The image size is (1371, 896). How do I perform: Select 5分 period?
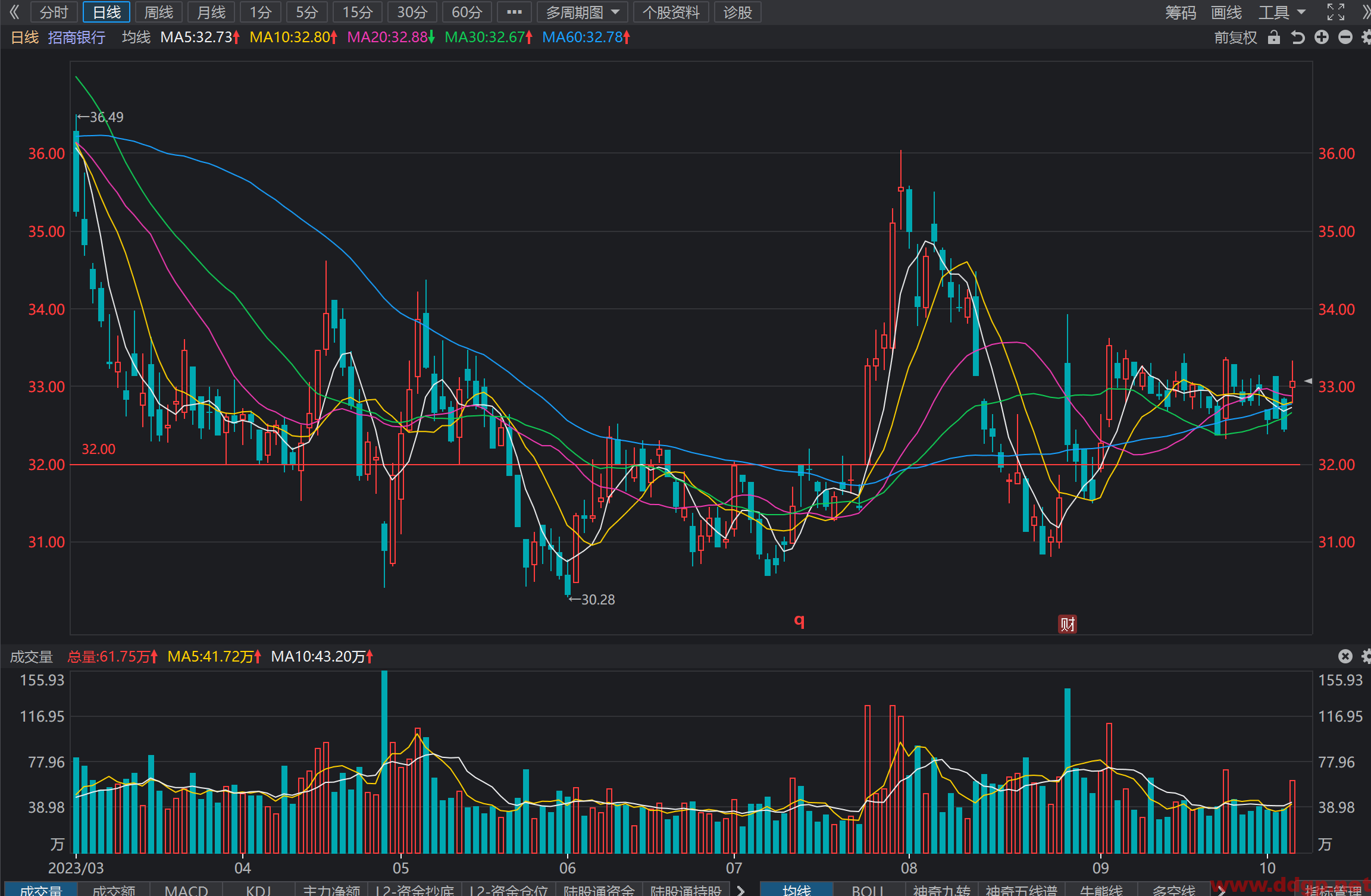pyautogui.click(x=307, y=12)
